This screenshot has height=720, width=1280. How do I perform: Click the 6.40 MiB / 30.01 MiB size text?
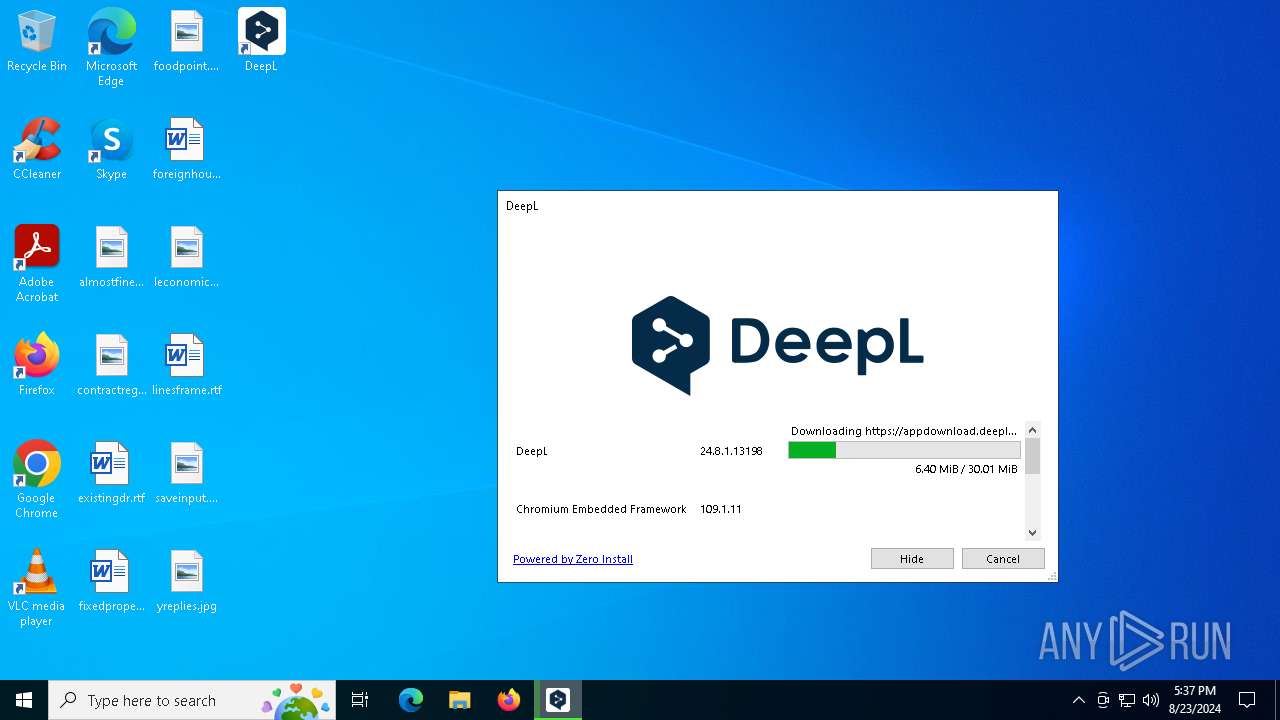(x=966, y=469)
